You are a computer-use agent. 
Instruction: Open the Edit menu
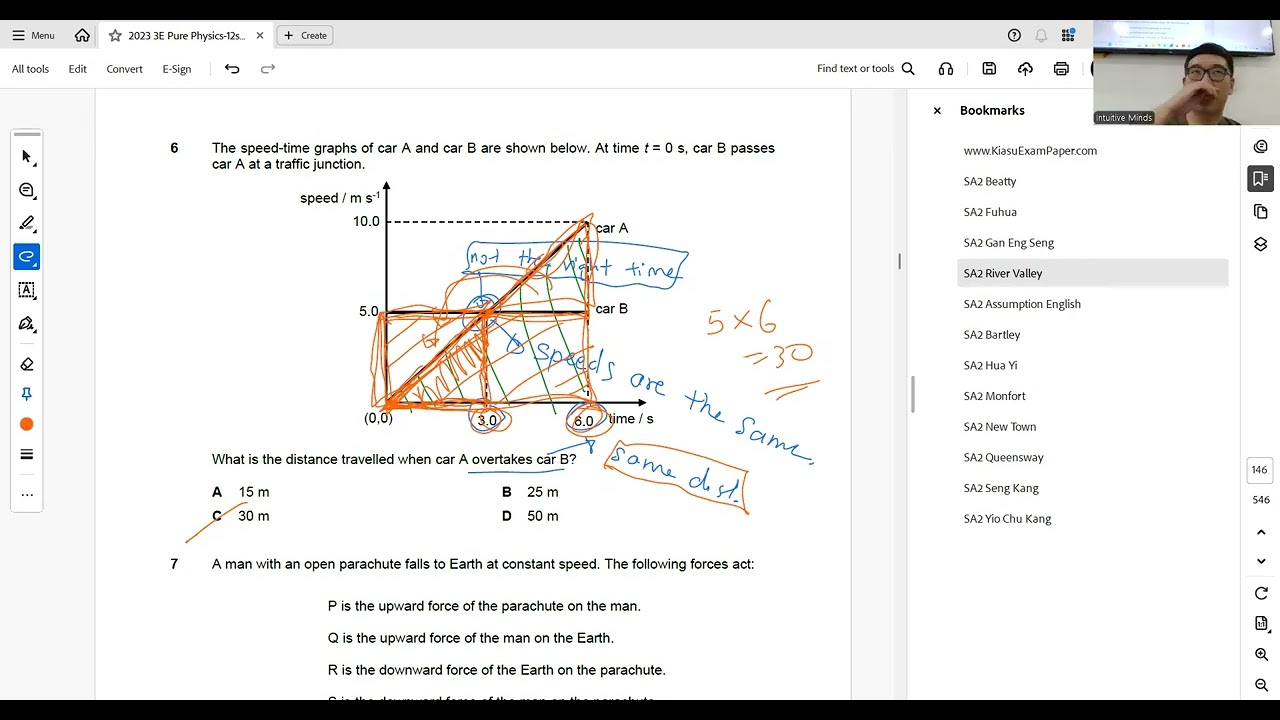tap(78, 69)
